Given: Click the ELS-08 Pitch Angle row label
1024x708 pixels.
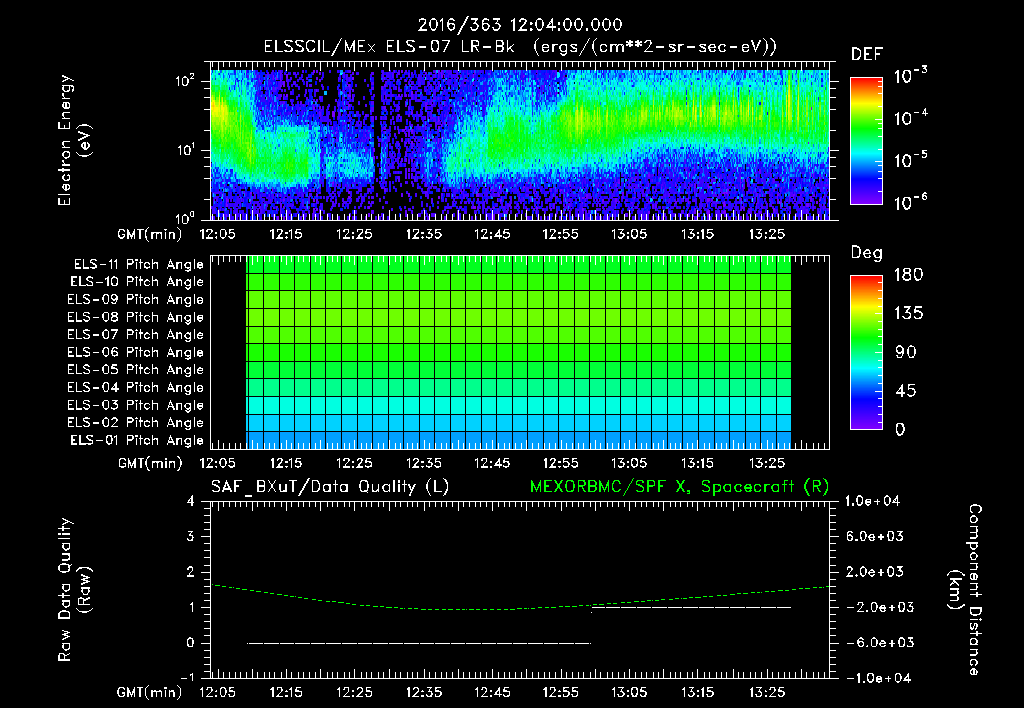Looking at the screenshot, I should coord(136,317).
